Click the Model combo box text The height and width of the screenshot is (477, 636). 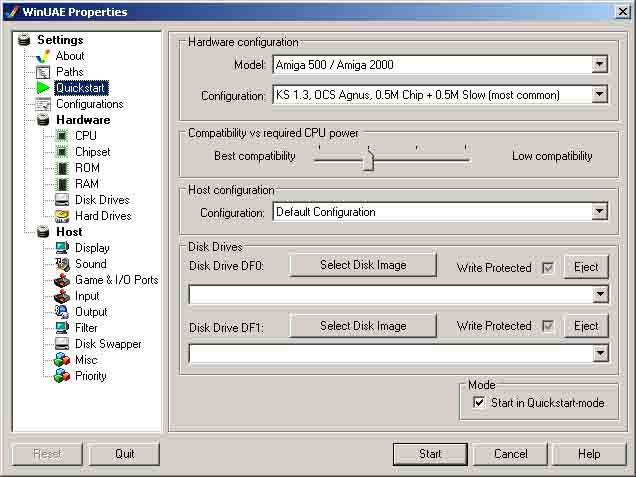point(335,65)
